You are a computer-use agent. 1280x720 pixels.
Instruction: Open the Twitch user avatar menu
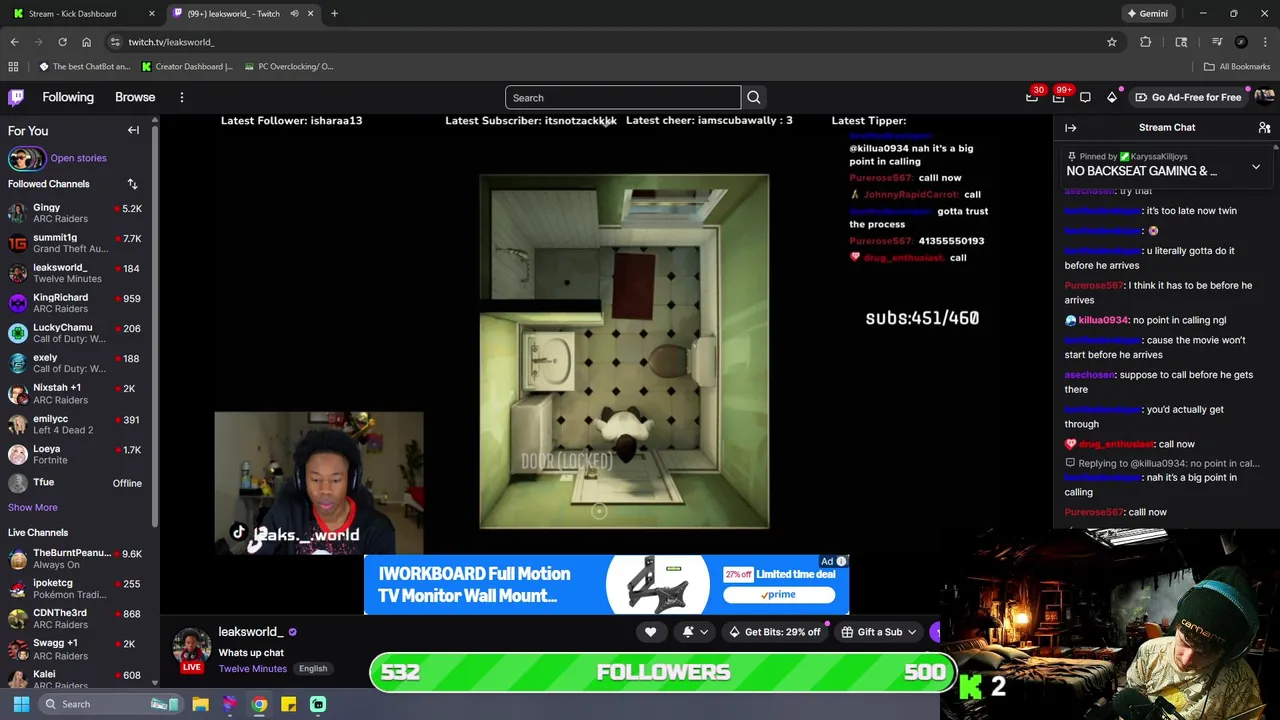click(x=1265, y=97)
